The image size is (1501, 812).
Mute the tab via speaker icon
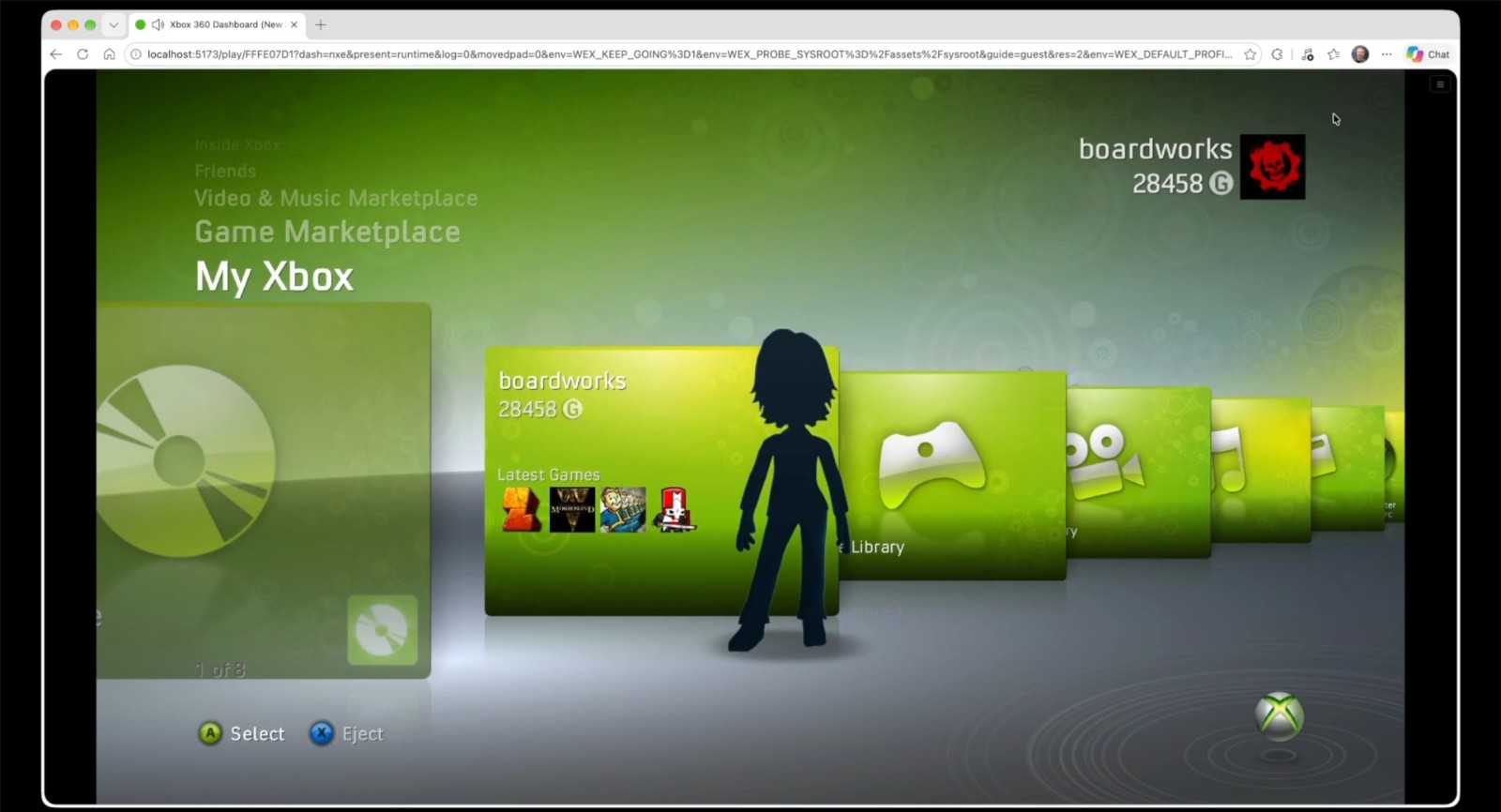tap(158, 24)
